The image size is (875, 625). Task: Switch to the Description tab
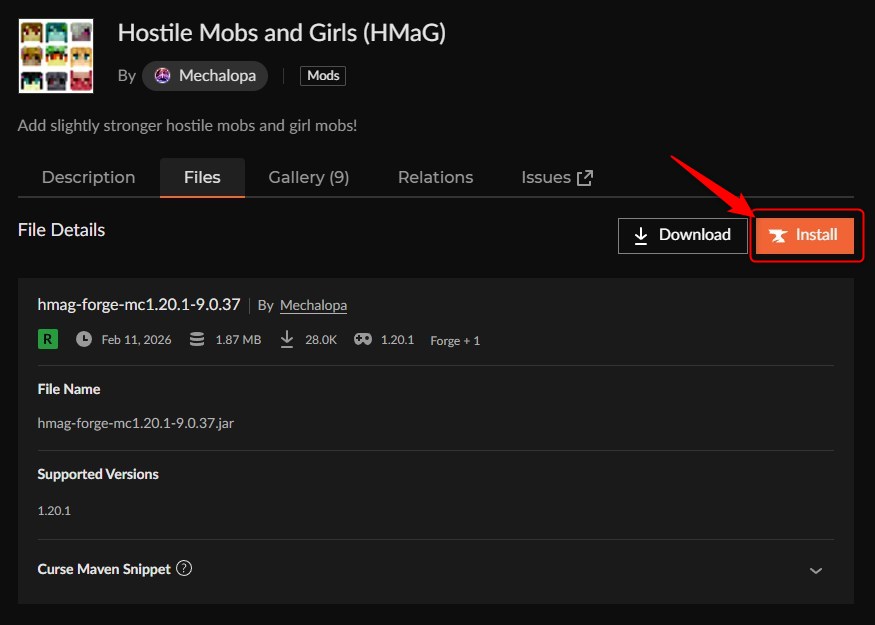(88, 177)
